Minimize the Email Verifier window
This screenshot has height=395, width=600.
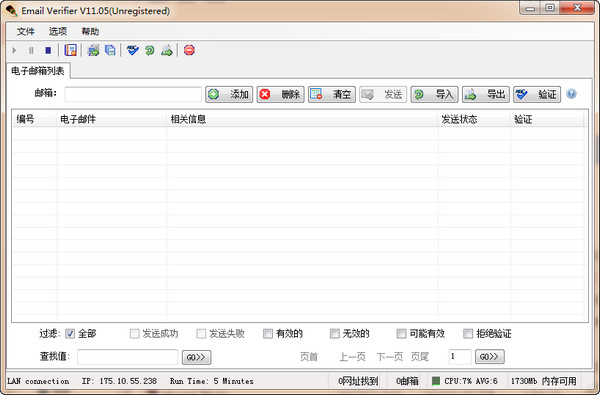[x=530, y=8]
